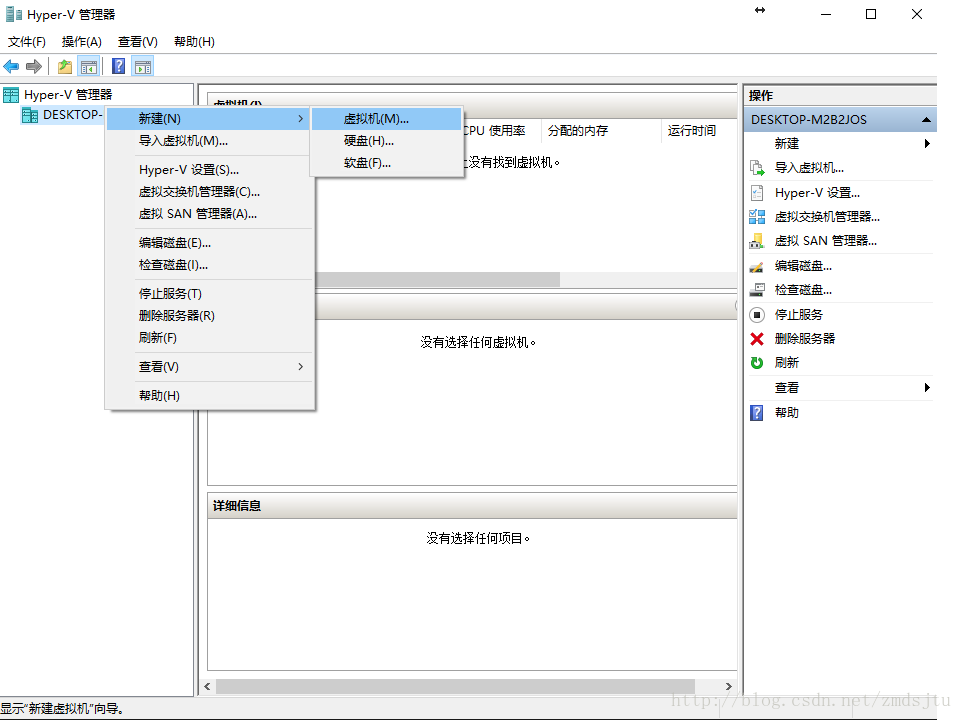Image resolution: width=962 pixels, height=720 pixels.
Task: Open the 文件(F) menu
Action: (26, 42)
